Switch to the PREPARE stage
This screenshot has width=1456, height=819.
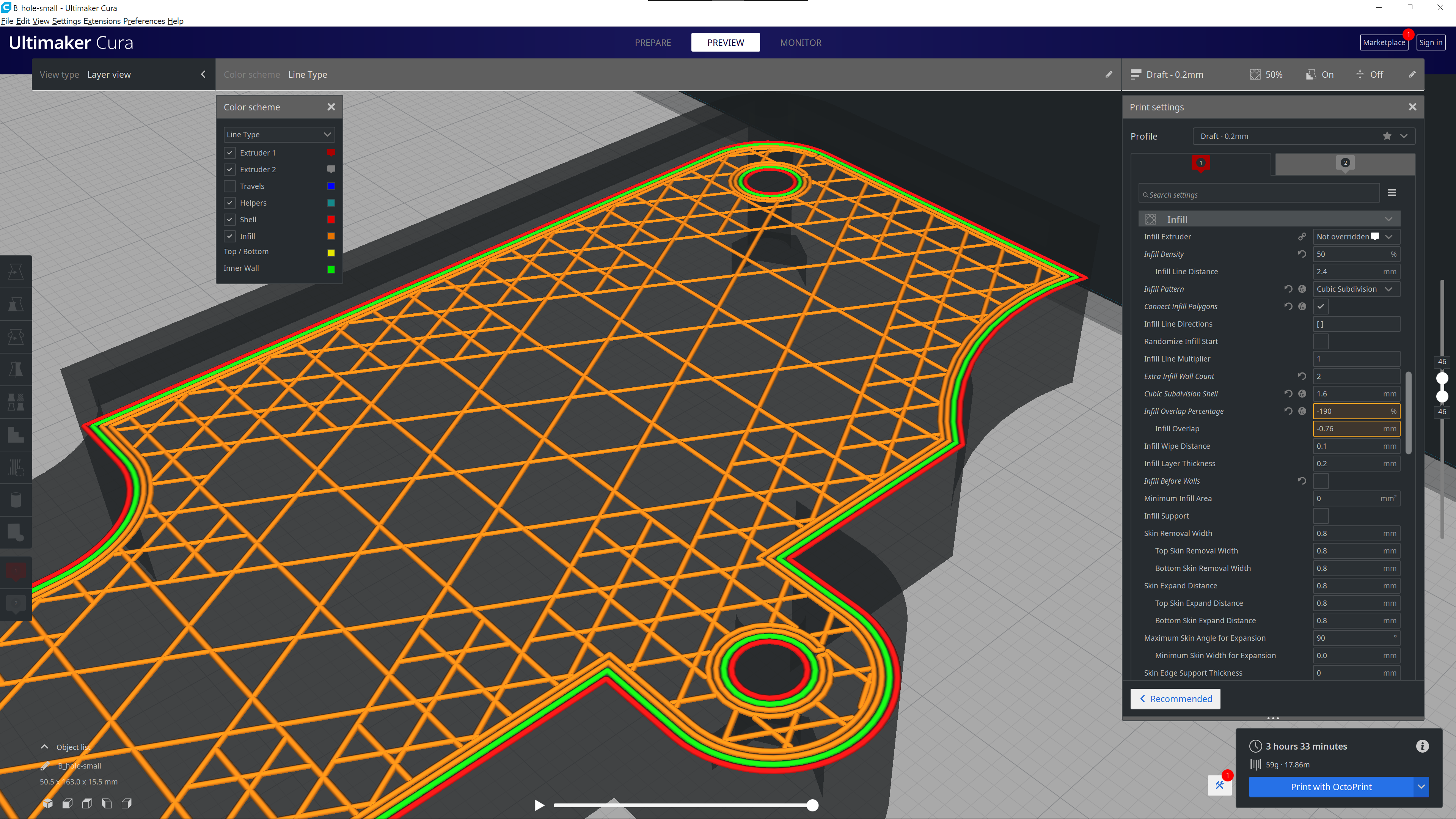point(653,42)
